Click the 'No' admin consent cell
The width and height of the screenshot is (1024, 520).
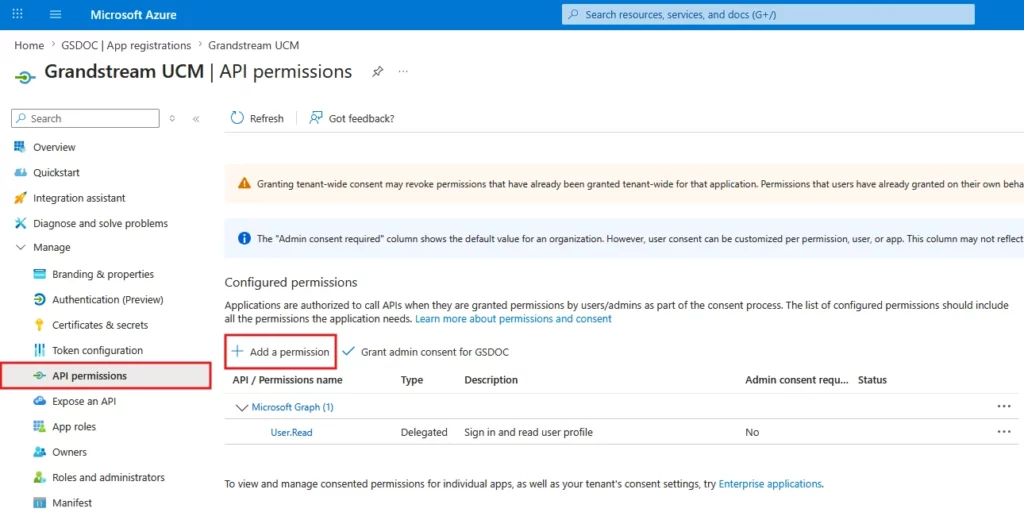coord(752,432)
